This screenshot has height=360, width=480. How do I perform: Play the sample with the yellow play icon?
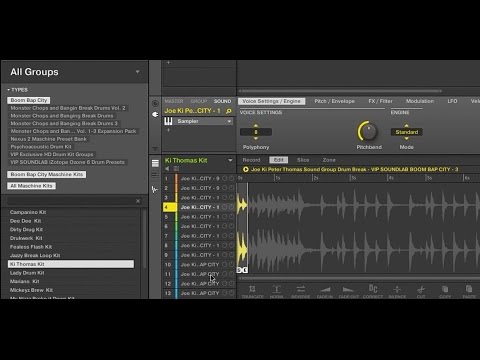pyautogui.click(x=246, y=169)
